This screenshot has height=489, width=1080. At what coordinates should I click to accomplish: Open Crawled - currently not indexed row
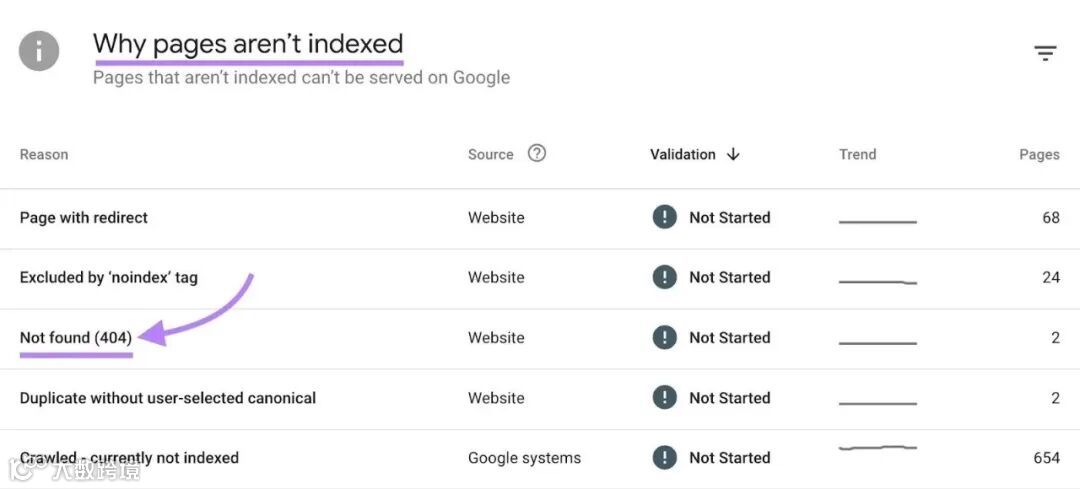click(x=130, y=457)
